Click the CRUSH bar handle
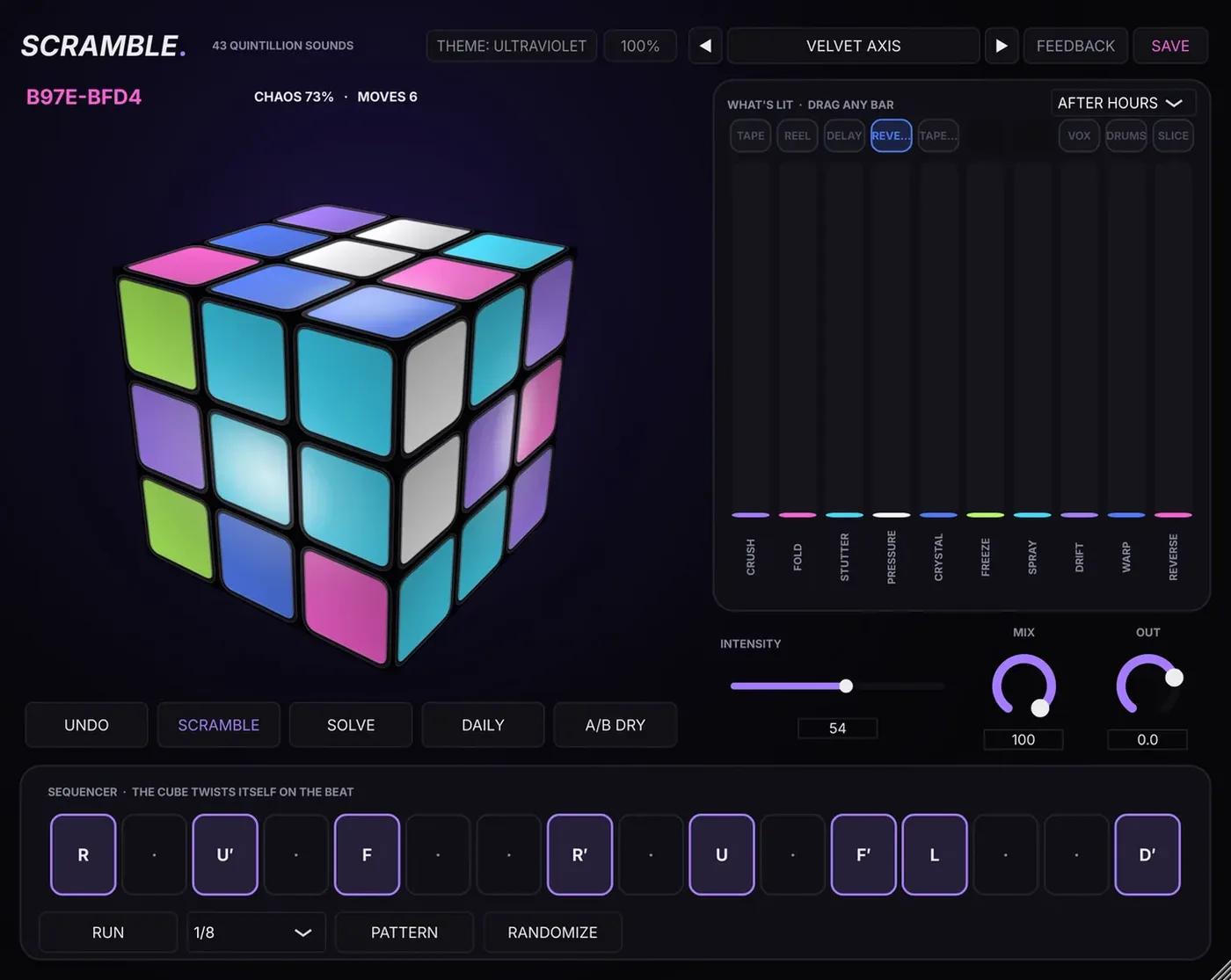The height and width of the screenshot is (980, 1231). 751,515
